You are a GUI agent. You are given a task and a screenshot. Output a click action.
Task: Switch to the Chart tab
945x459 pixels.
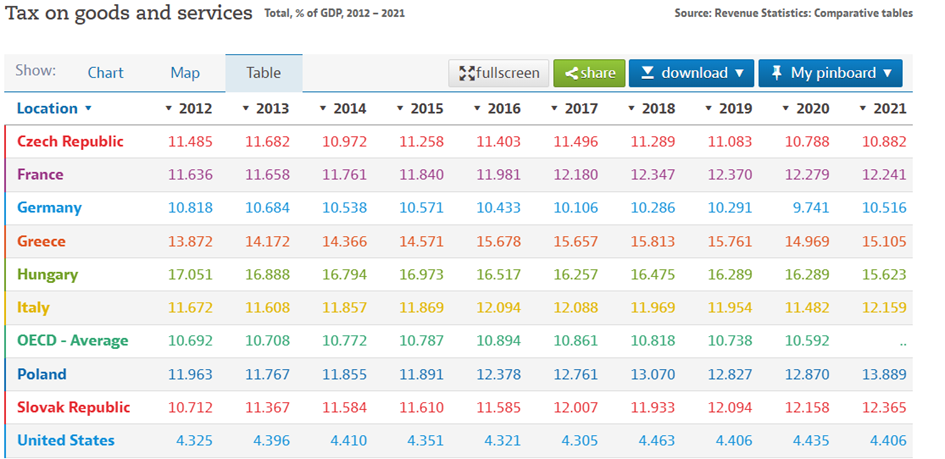105,73
